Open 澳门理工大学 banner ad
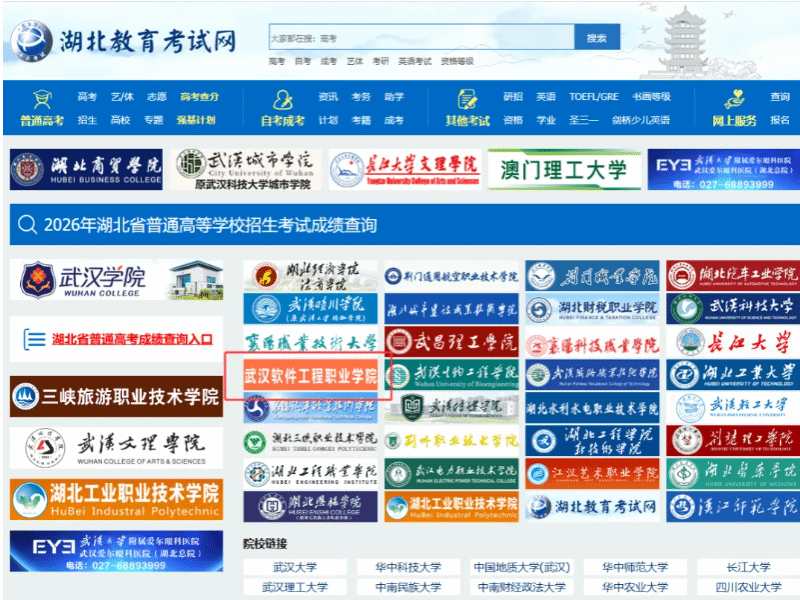This screenshot has height=600, width=800. coord(564,169)
